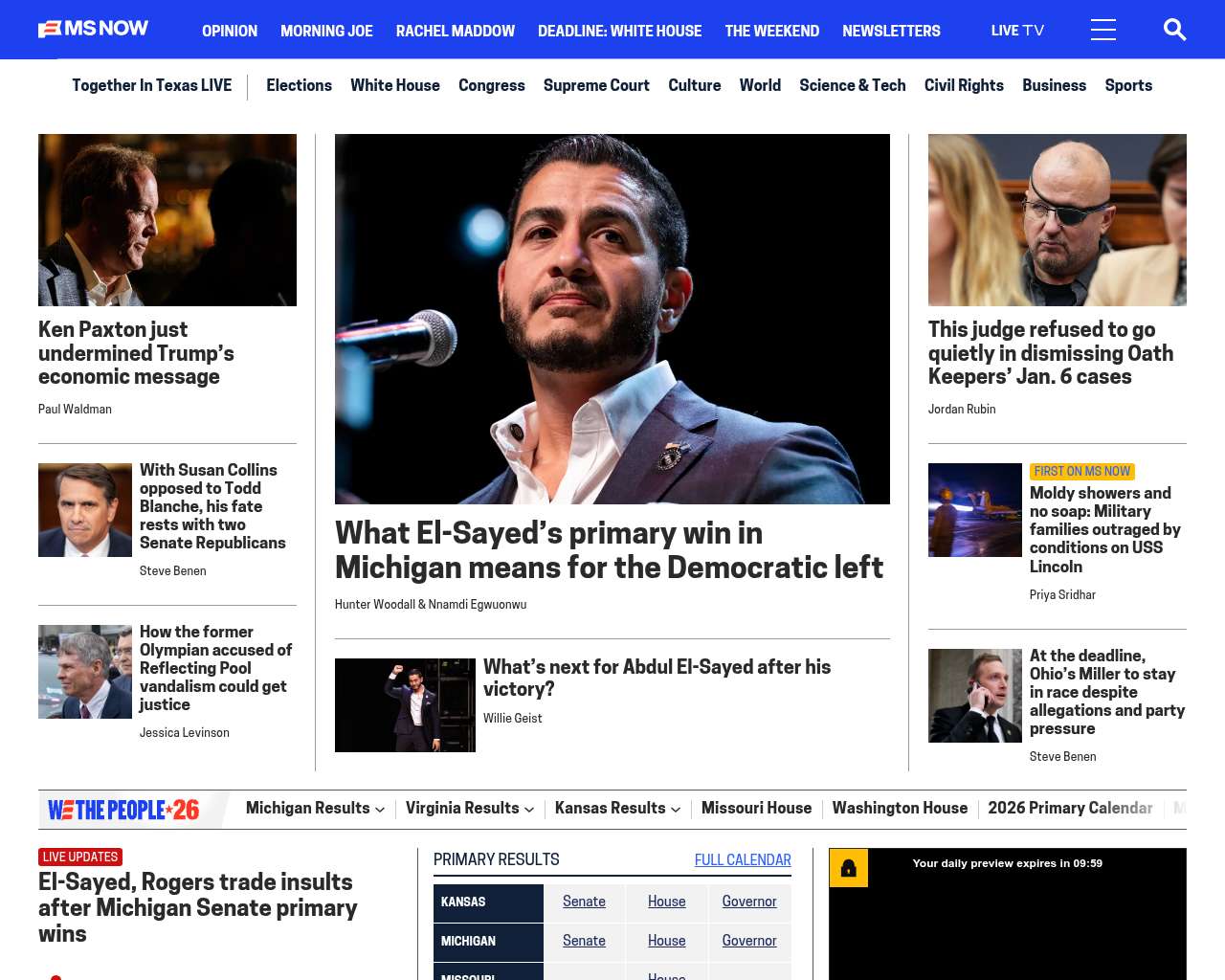Open author Jordan Rubin's page
The image size is (1225, 980).
tap(962, 409)
